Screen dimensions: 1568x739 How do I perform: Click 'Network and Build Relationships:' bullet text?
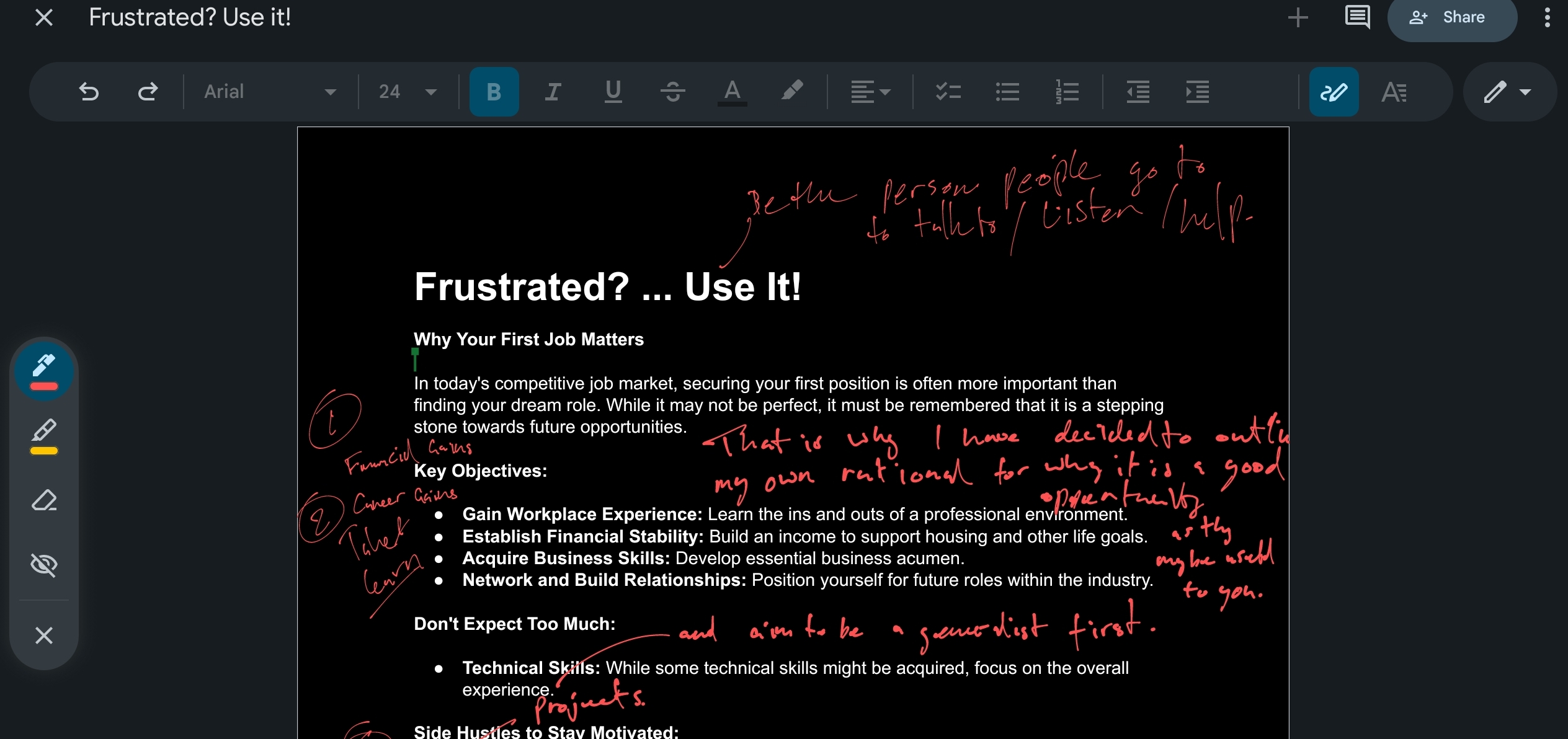click(x=604, y=580)
